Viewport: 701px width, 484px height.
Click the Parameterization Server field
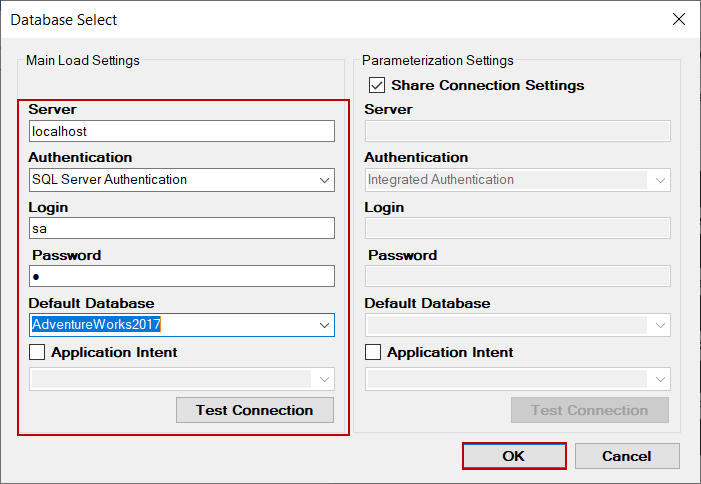click(517, 131)
